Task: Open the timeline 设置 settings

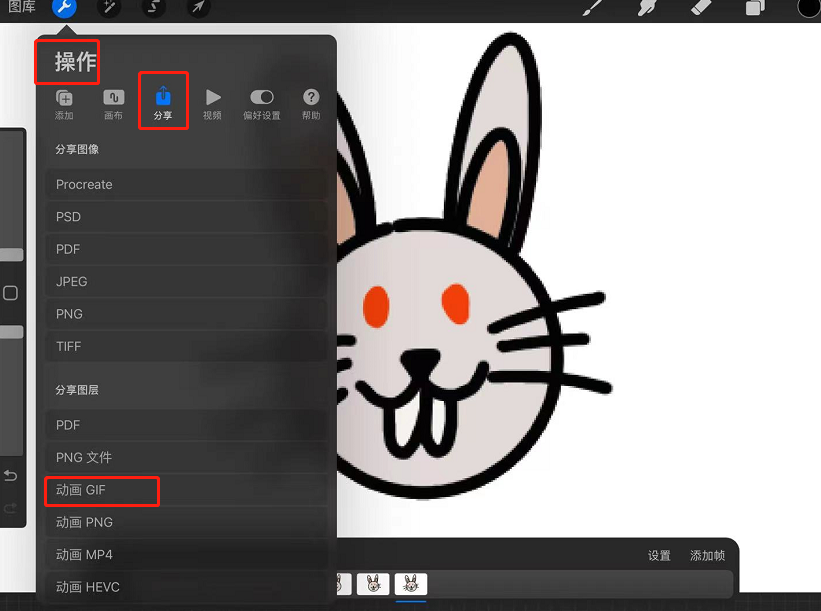Action: pyautogui.click(x=659, y=555)
